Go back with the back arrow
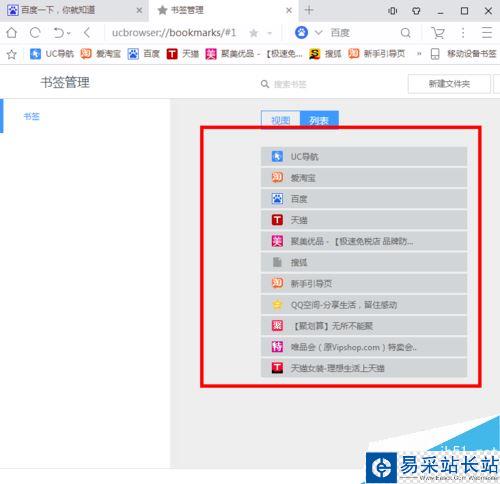The image size is (500, 484). (87, 33)
